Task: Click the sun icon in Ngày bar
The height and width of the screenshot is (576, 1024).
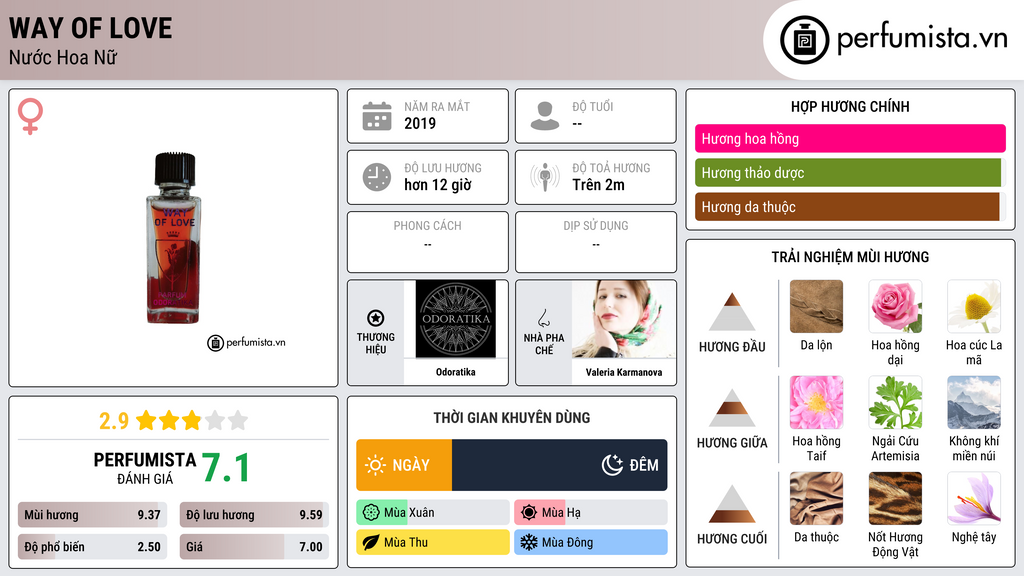Action: tap(375, 465)
